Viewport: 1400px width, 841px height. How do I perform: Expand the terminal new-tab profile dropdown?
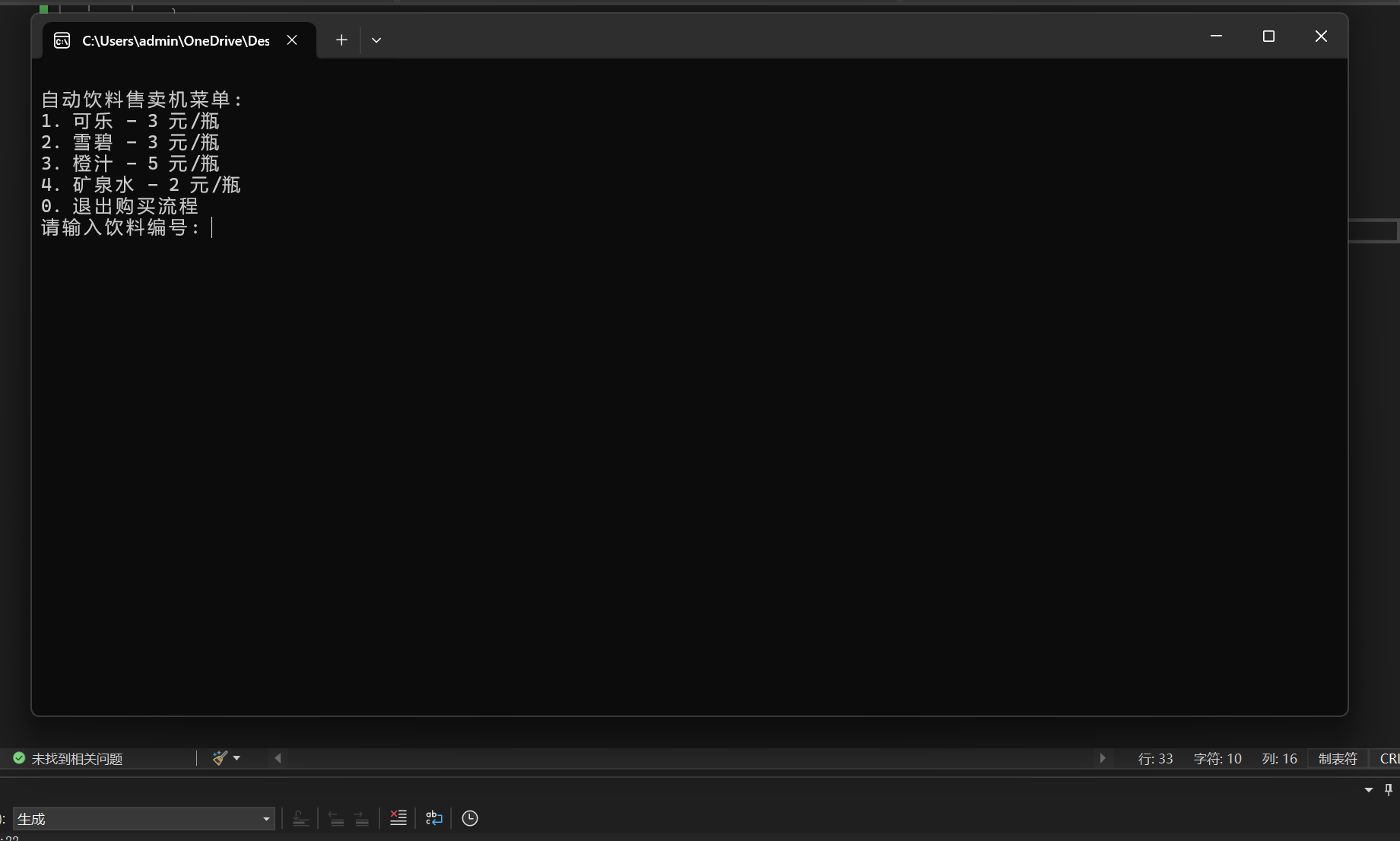(x=376, y=40)
